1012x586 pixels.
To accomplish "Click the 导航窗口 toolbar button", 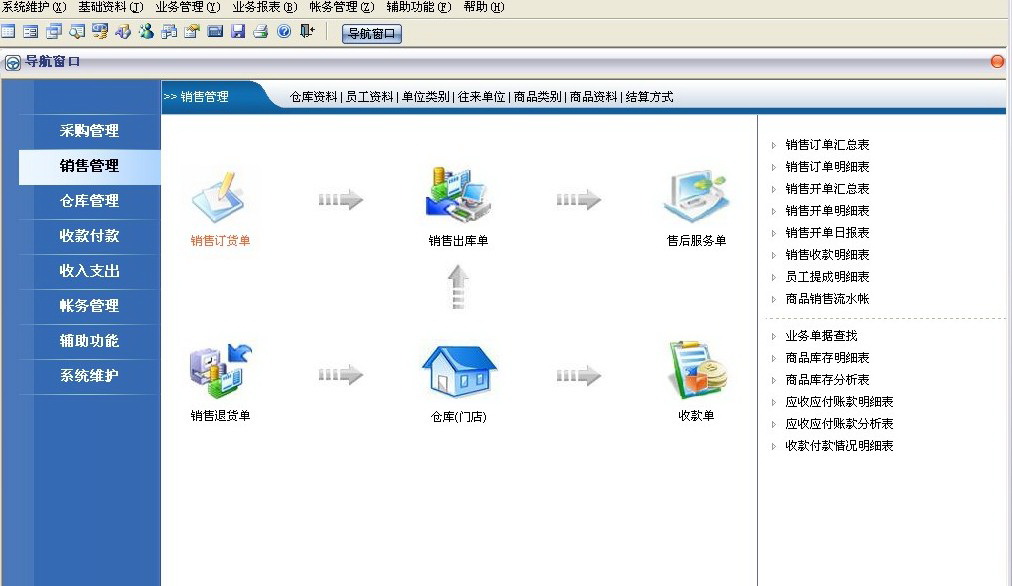I will (x=372, y=34).
